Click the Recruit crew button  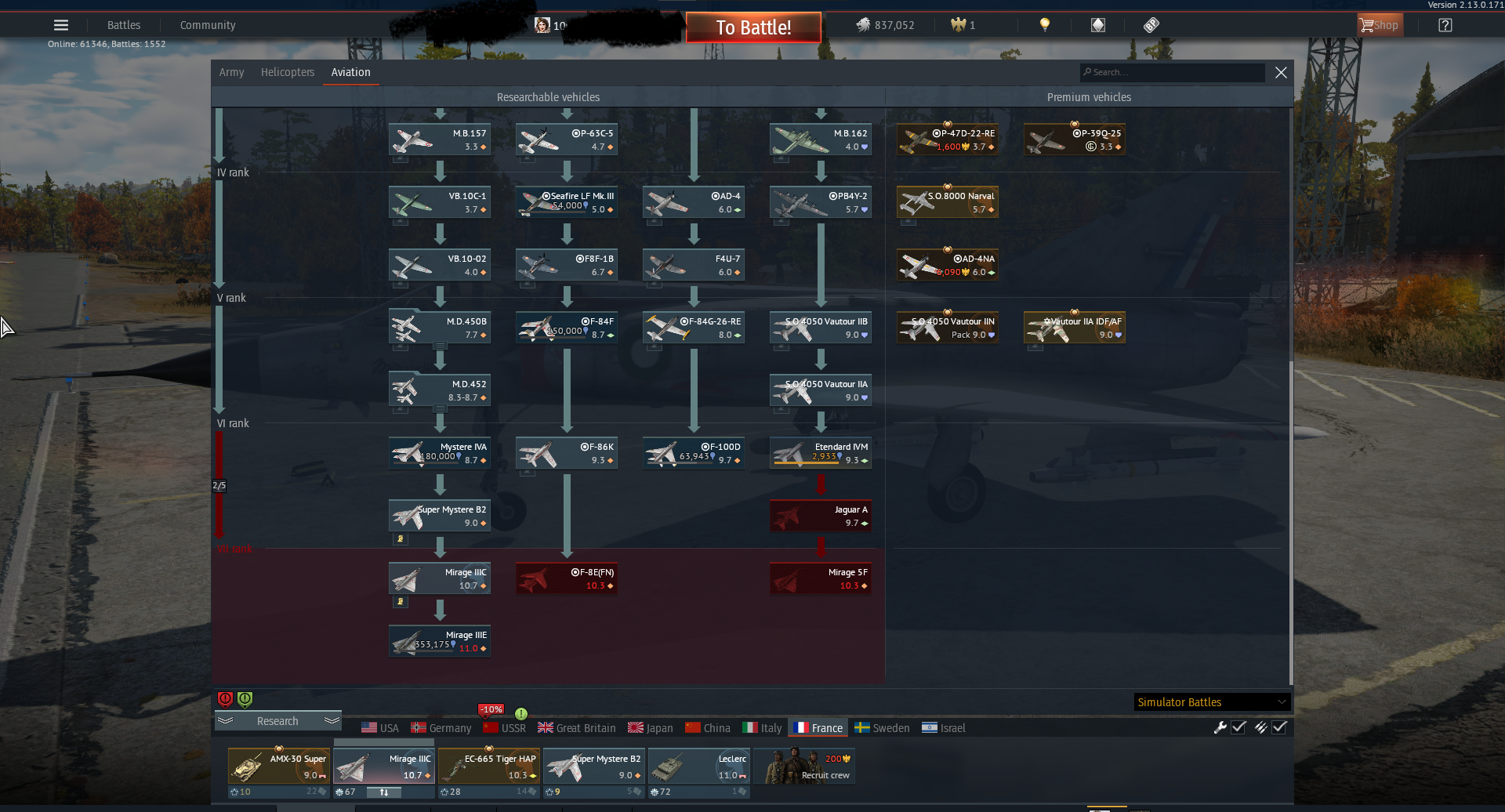click(x=804, y=766)
